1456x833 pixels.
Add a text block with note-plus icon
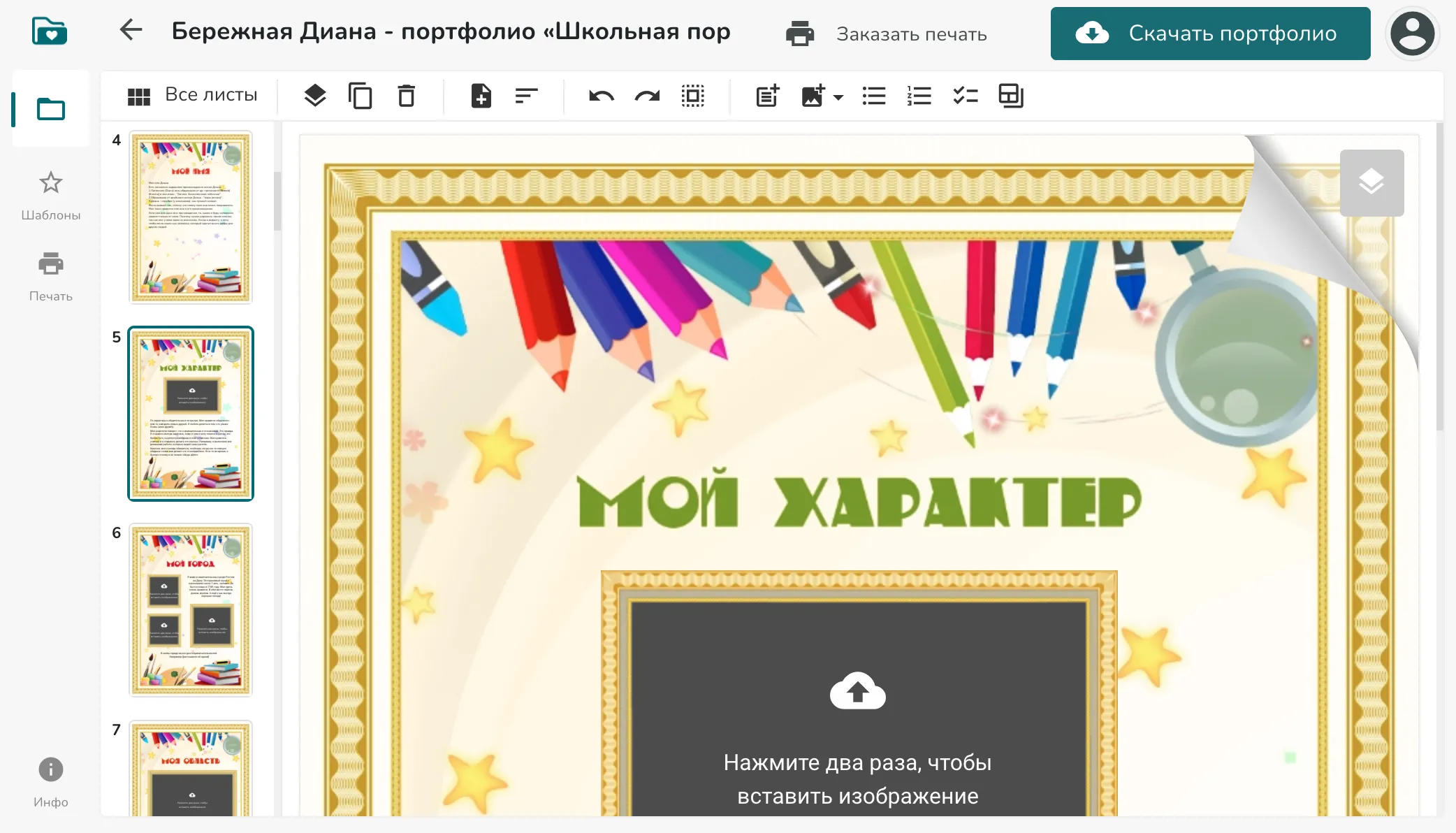pyautogui.click(x=768, y=96)
